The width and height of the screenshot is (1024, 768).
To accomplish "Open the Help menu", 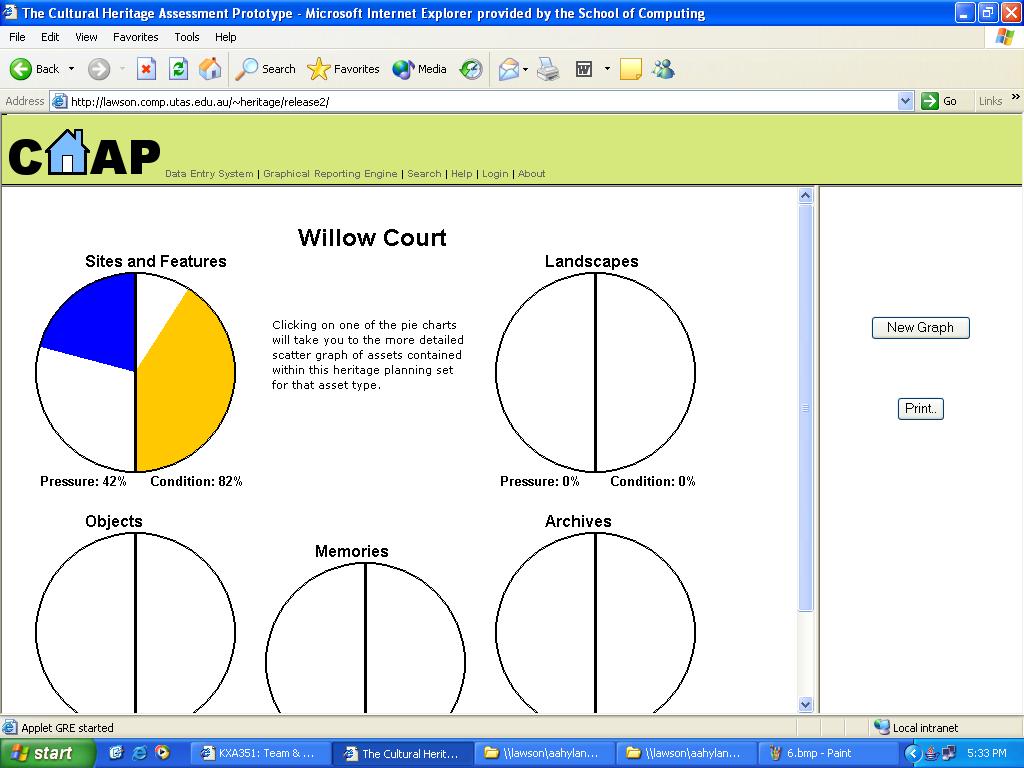I will coord(225,37).
